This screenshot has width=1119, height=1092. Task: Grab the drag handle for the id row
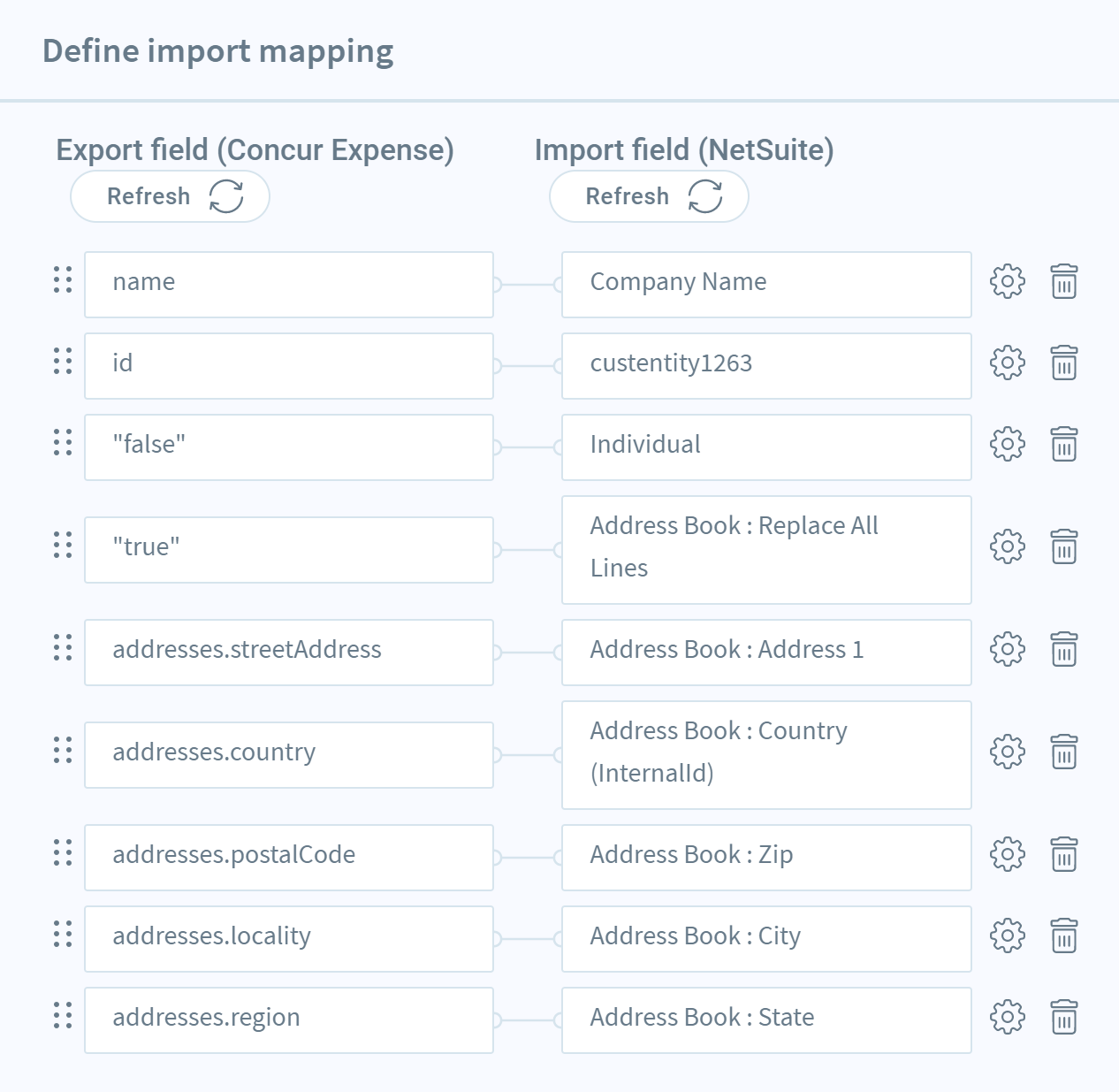[x=63, y=361]
